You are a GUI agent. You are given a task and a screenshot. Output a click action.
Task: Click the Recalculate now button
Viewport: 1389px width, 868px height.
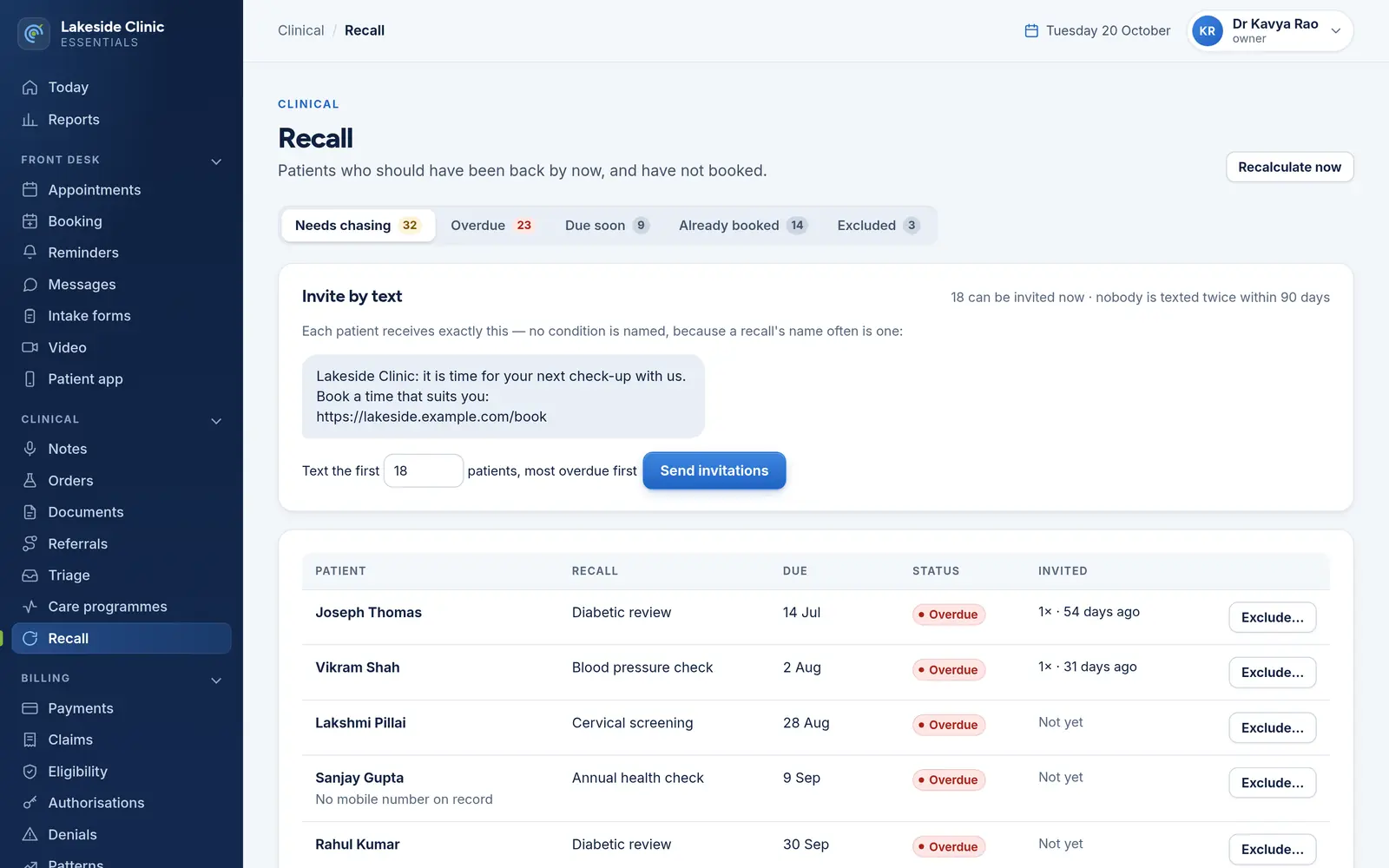click(x=1289, y=167)
